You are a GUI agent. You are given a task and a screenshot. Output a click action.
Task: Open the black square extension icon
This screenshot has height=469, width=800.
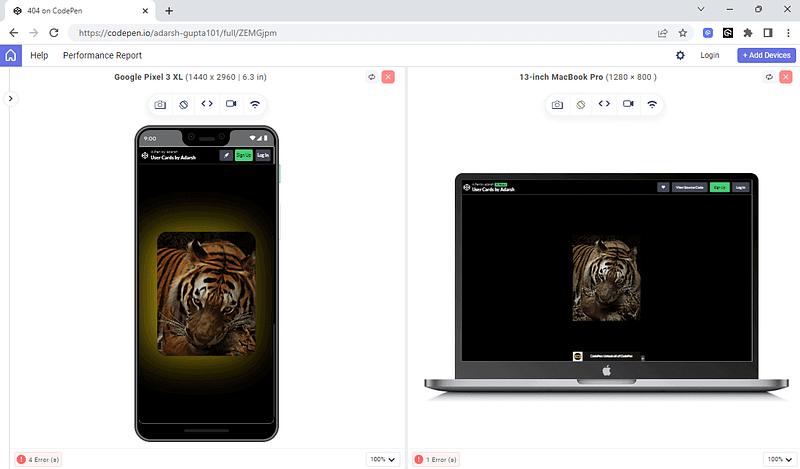point(728,33)
